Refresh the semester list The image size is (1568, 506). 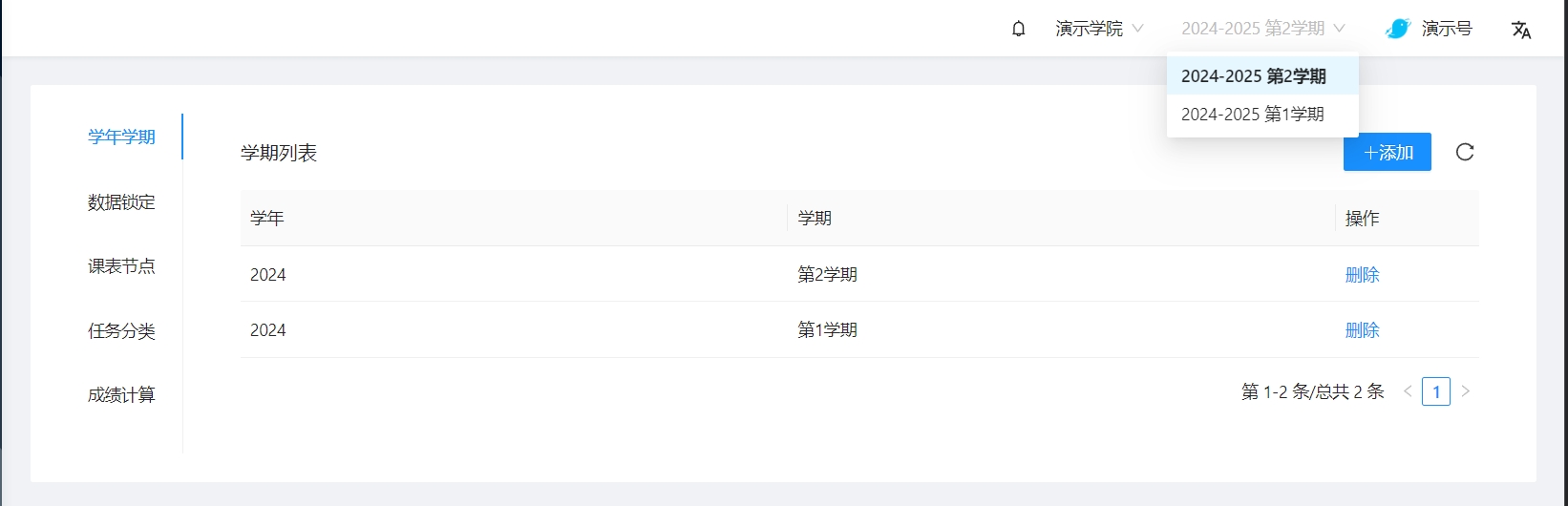click(x=1465, y=152)
